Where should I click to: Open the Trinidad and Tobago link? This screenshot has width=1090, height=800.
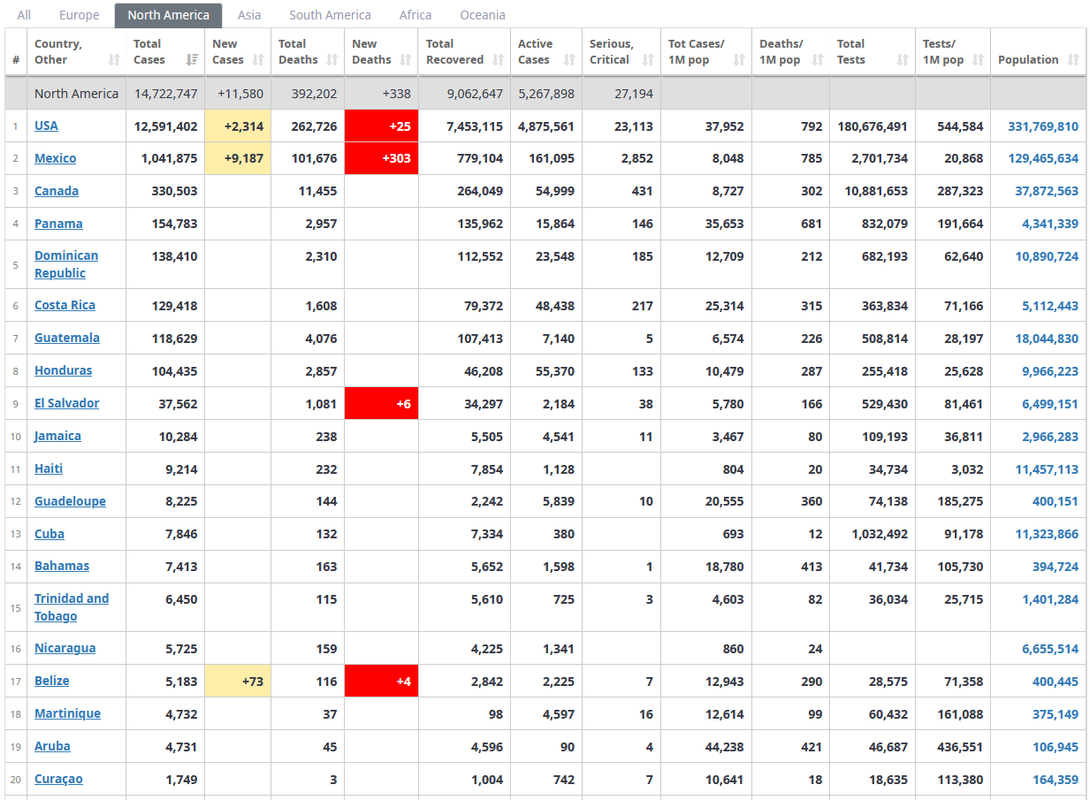click(x=72, y=607)
